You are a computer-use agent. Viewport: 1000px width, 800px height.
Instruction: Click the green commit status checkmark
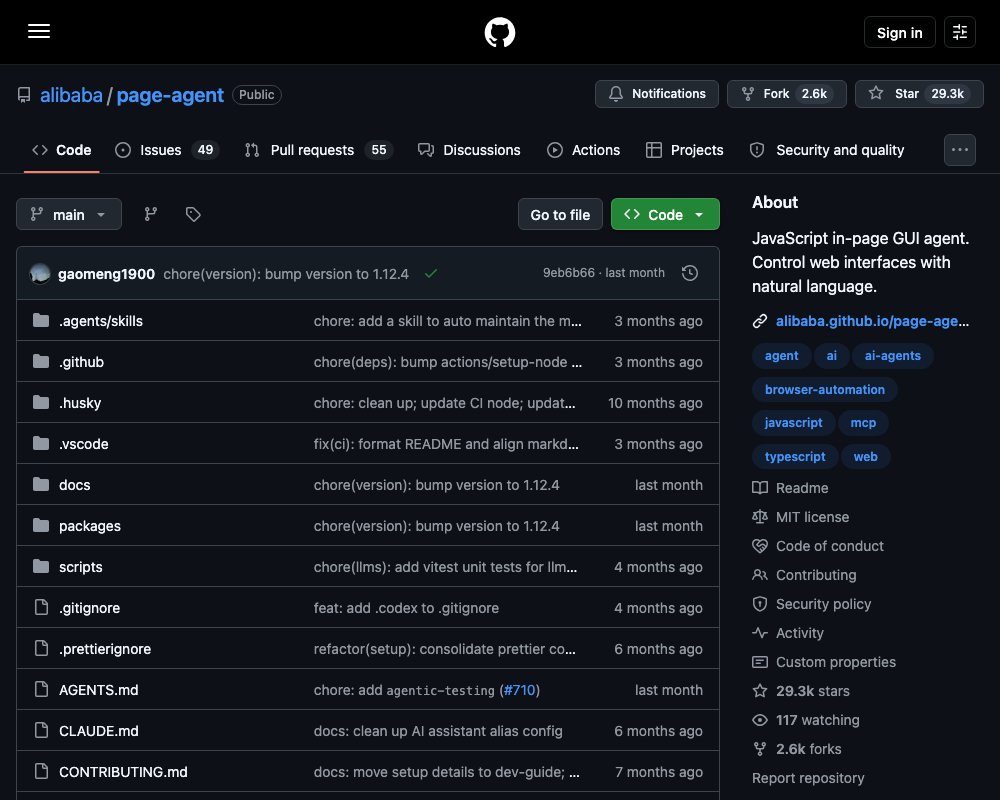pos(430,274)
